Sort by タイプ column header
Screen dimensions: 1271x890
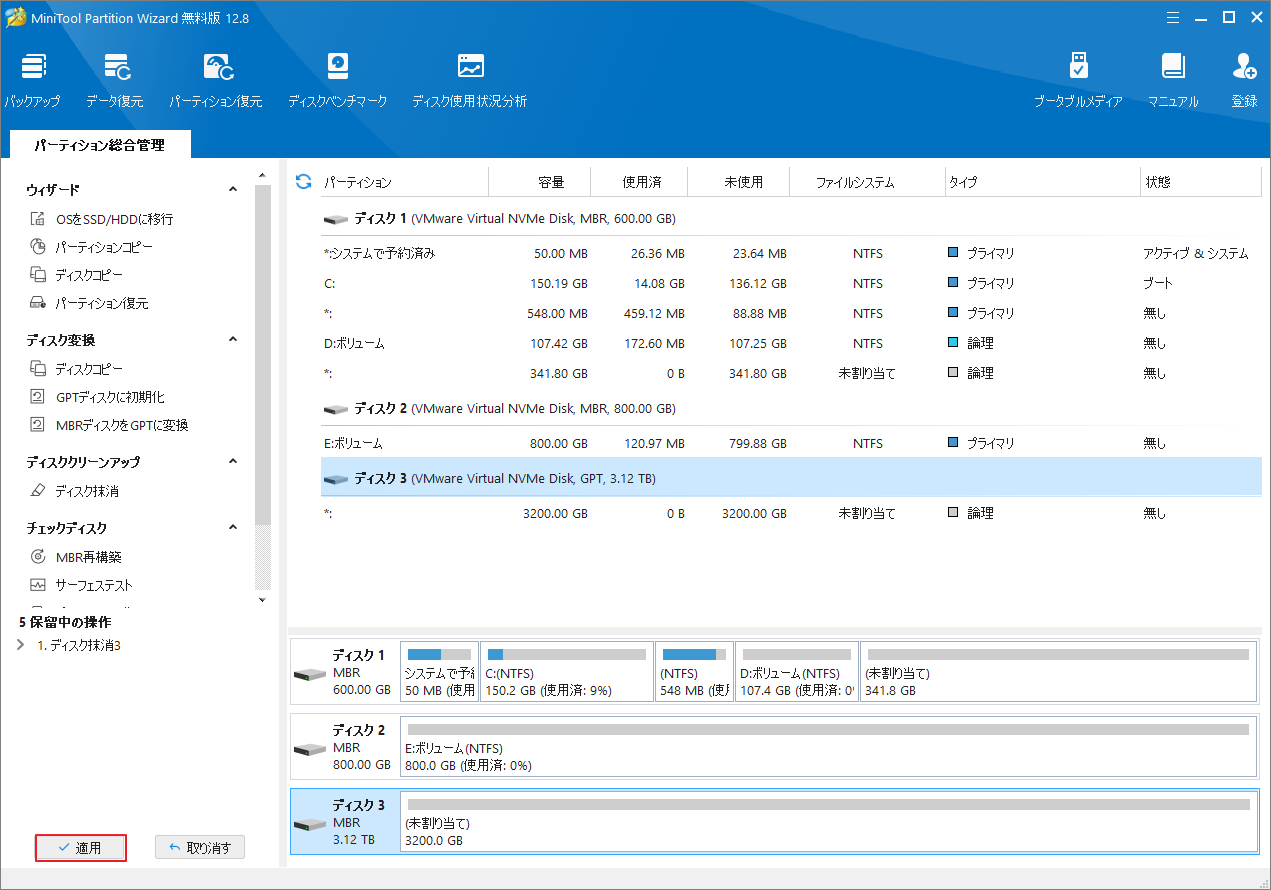point(1042,182)
